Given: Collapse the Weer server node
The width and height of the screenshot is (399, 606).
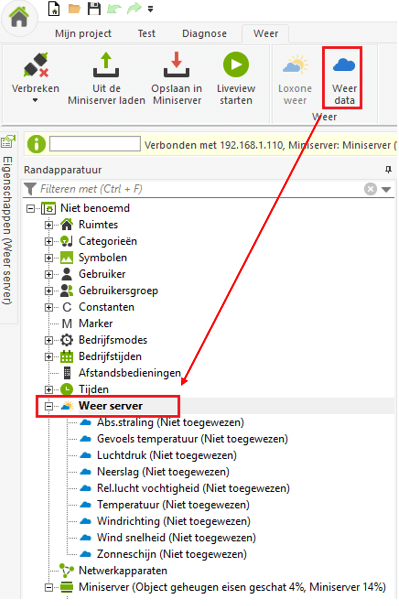Looking at the screenshot, I should 49,406.
